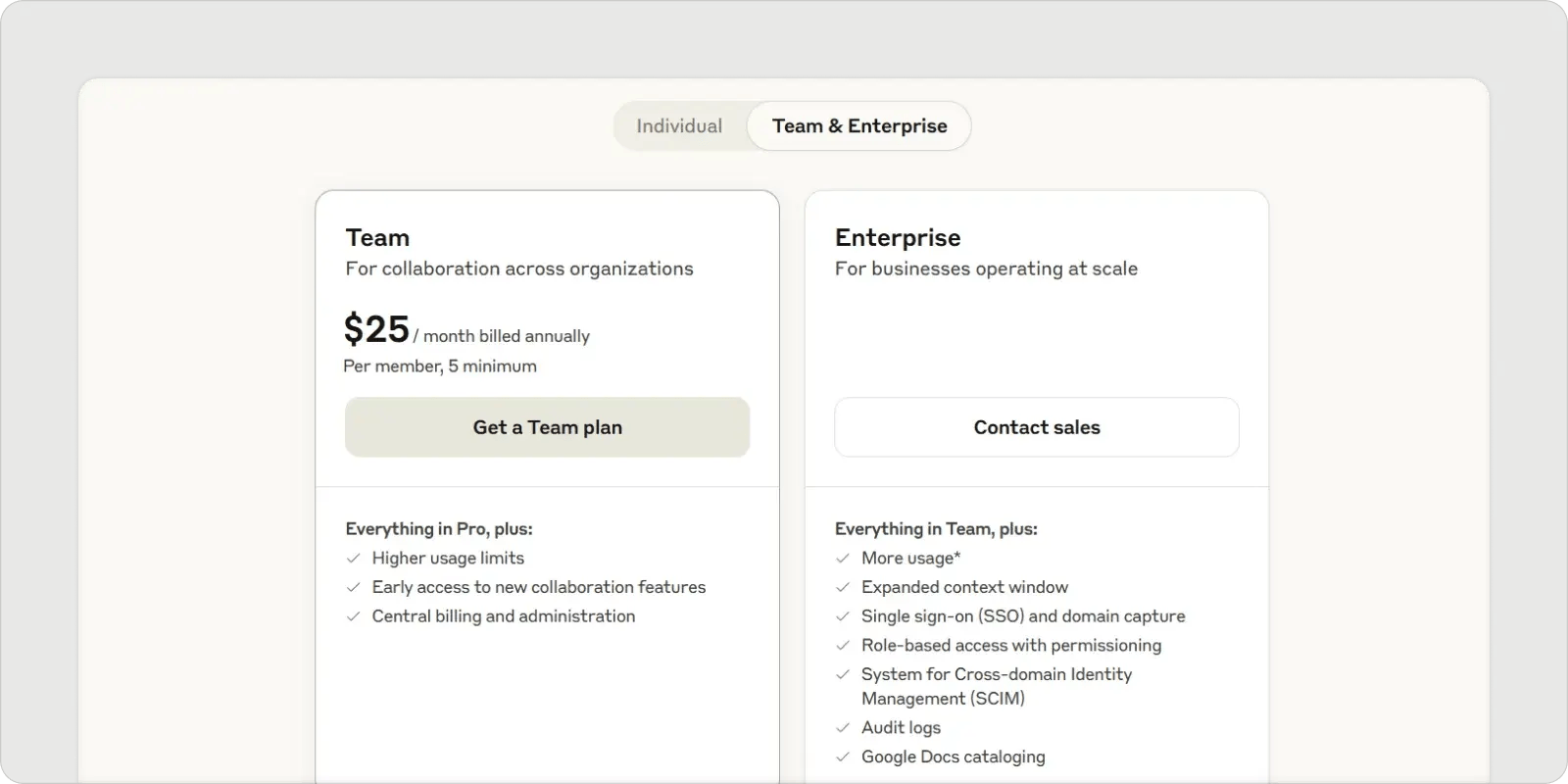Click checkmark icon beside Audit logs
This screenshot has height=784, width=1568.
point(843,728)
